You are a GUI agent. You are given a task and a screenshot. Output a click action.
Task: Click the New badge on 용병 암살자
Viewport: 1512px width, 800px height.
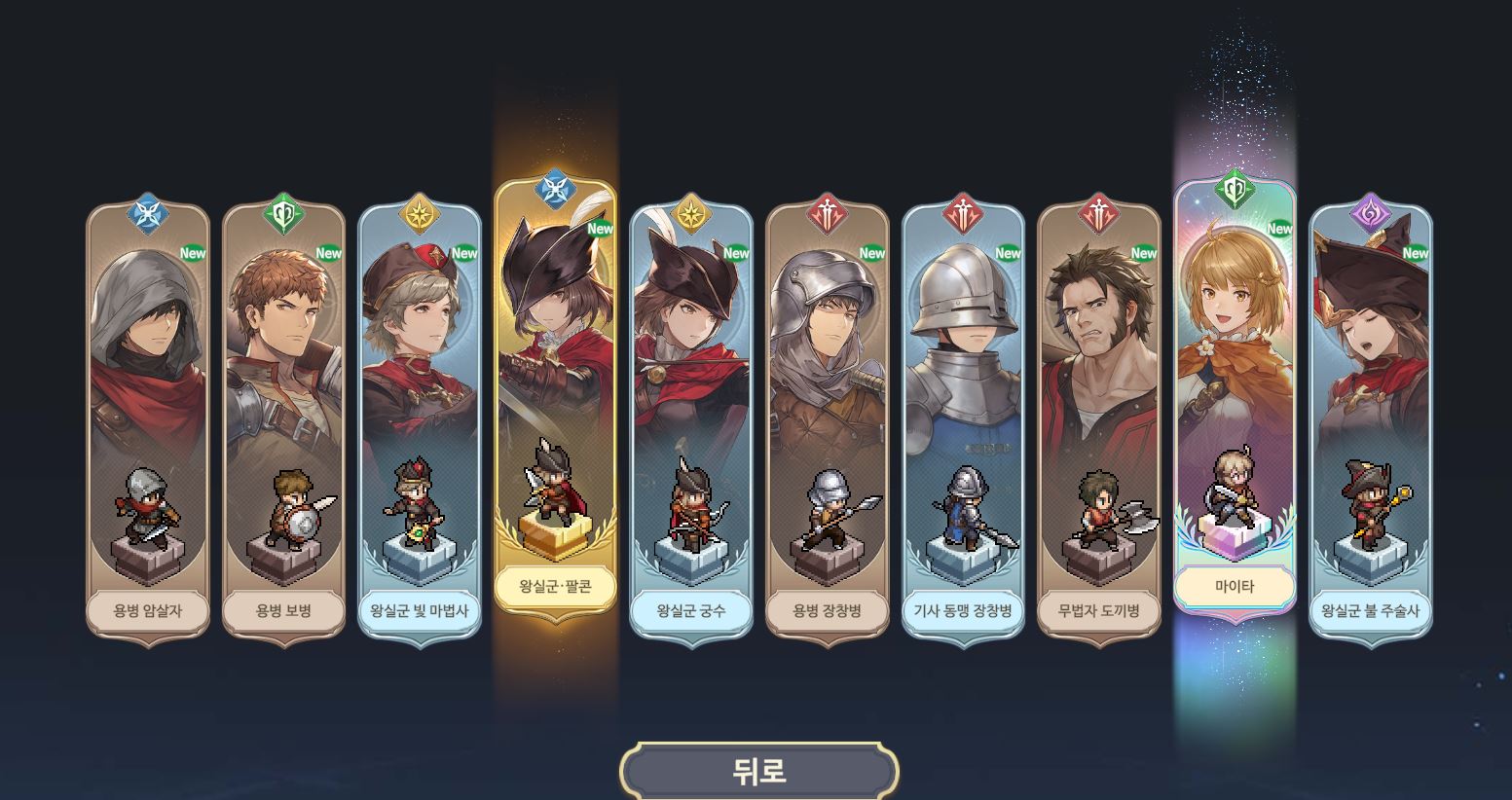coord(192,253)
